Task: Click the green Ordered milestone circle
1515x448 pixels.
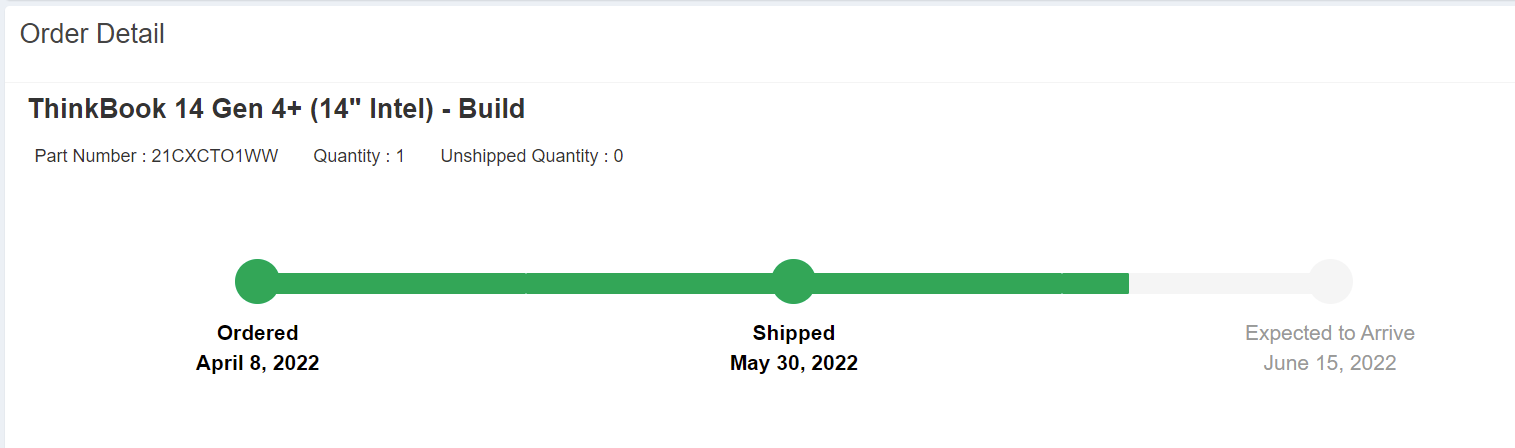Action: [257, 281]
